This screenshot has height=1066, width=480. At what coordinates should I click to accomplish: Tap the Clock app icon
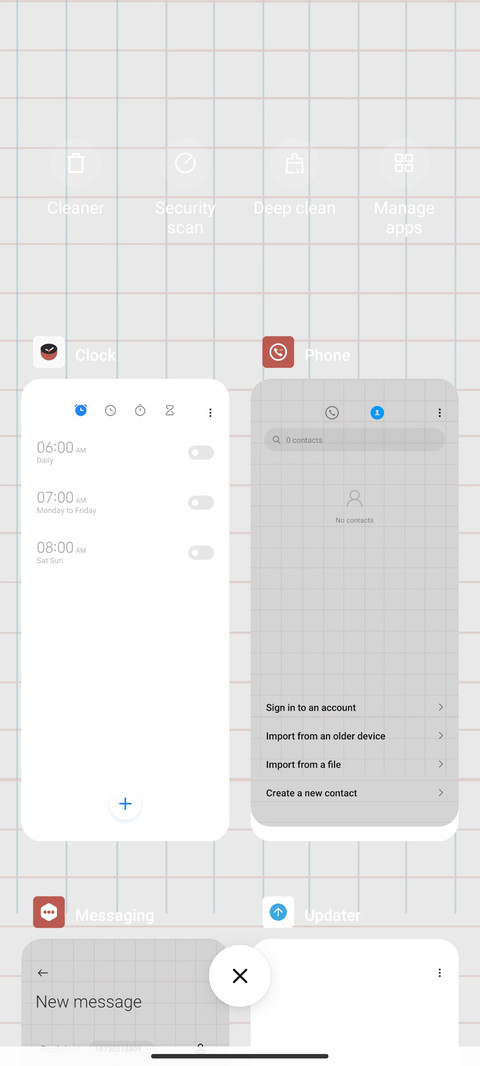[49, 352]
